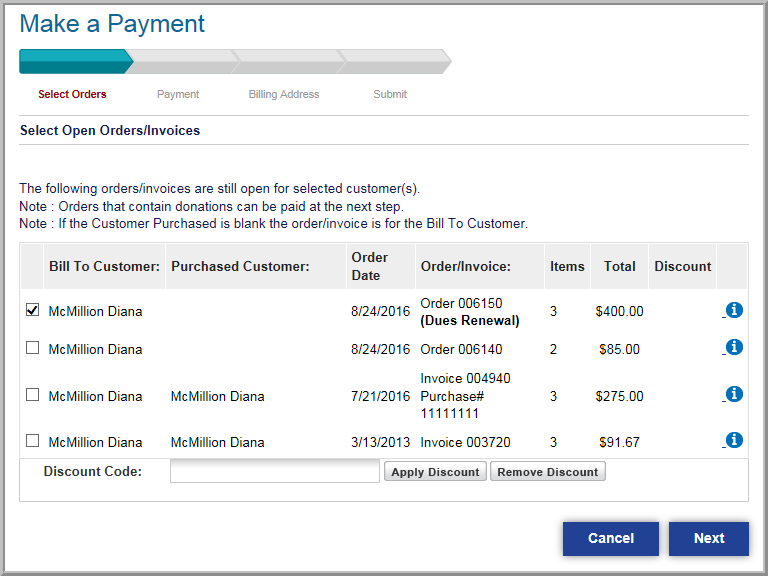This screenshot has height=576, width=768.
Task: Open info icon for Order 006150
Action: tap(734, 310)
